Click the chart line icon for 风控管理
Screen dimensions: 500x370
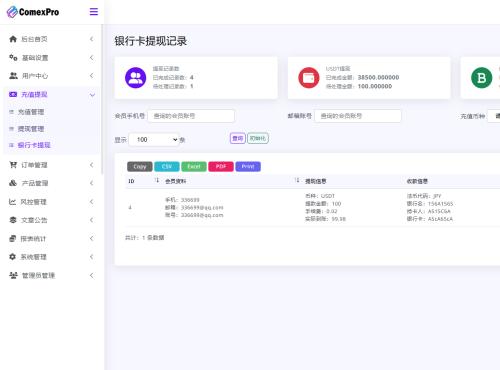(13, 202)
